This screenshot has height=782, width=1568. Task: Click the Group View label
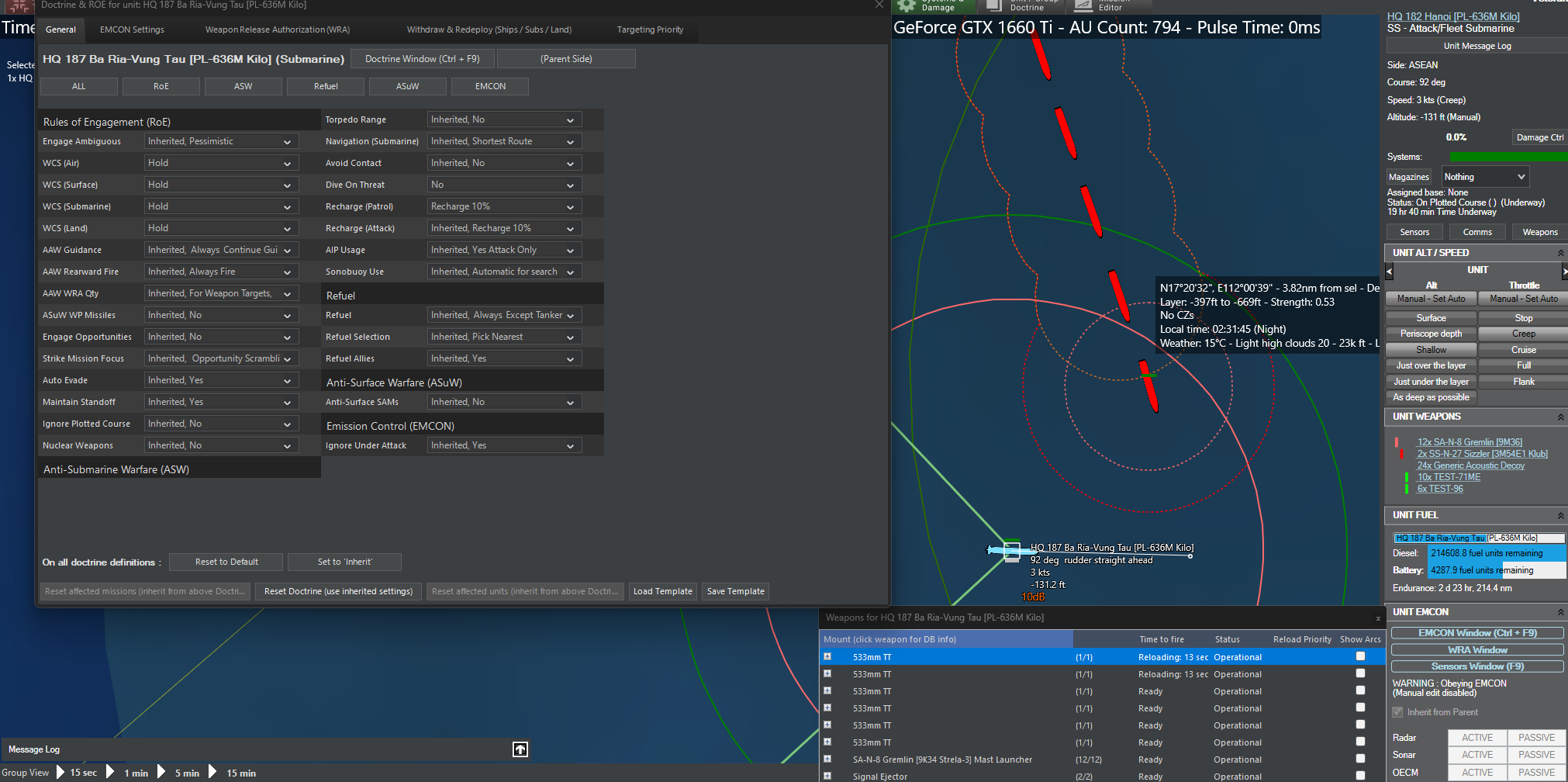pyautogui.click(x=26, y=773)
